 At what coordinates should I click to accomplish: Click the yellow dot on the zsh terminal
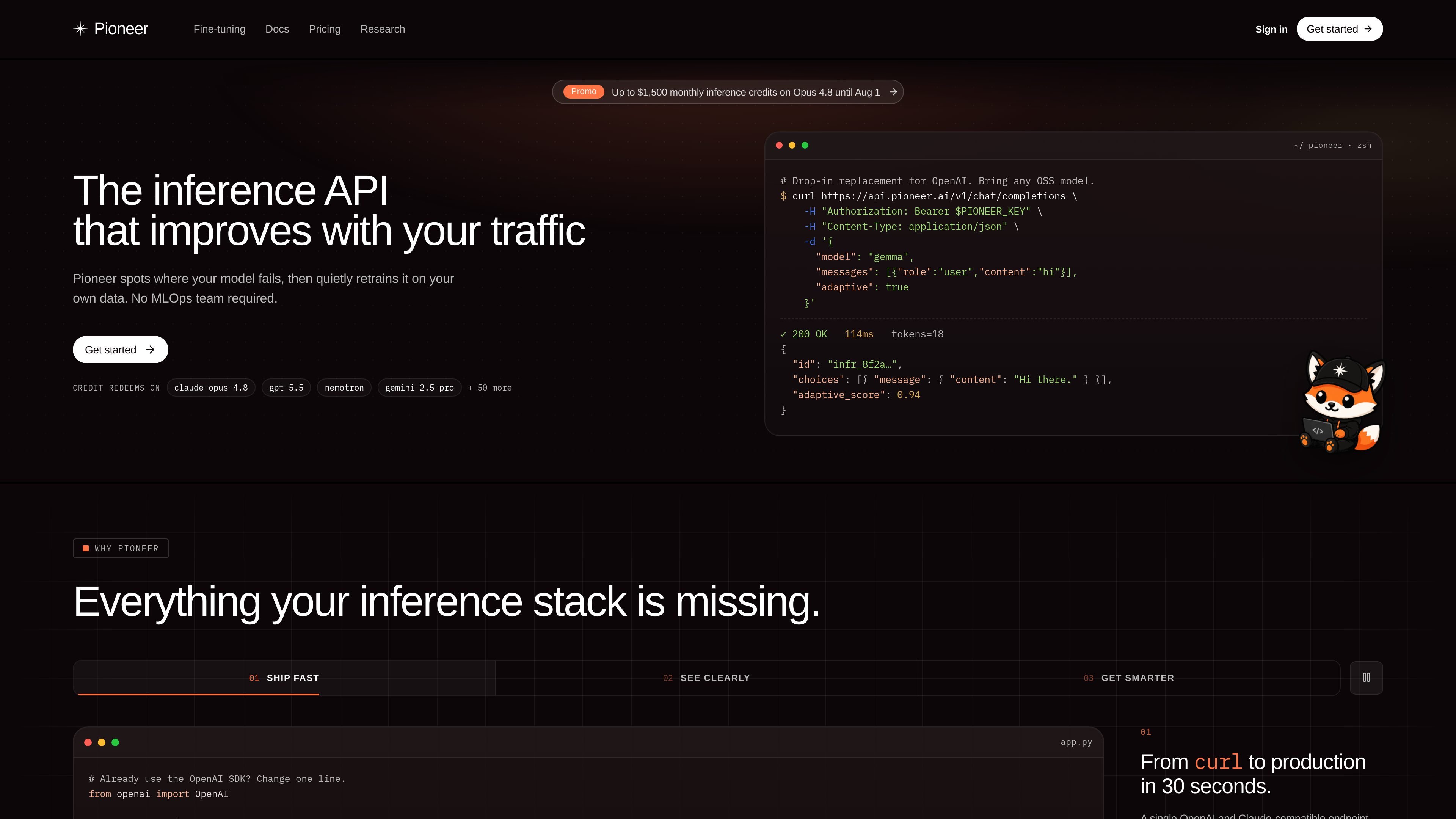point(792,145)
